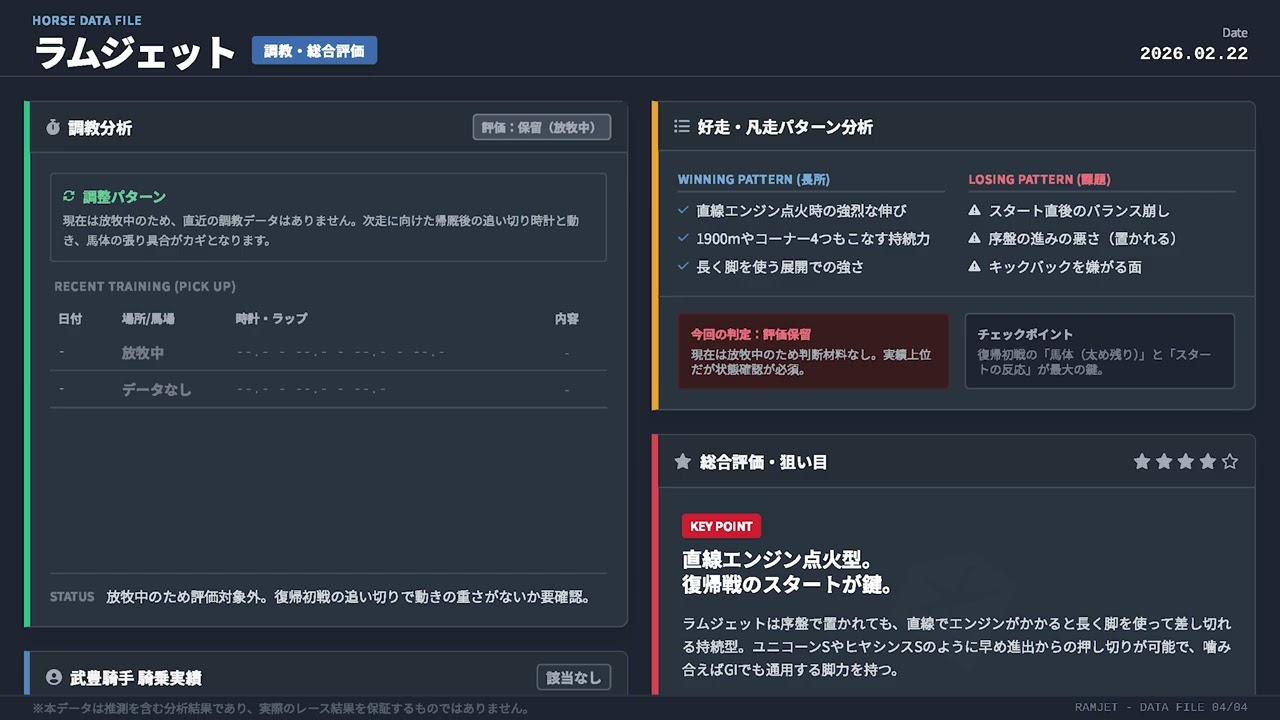Click the person icon beside 武豊騎手 騎乗実績
Viewport: 1280px width, 720px height.
coord(54,678)
